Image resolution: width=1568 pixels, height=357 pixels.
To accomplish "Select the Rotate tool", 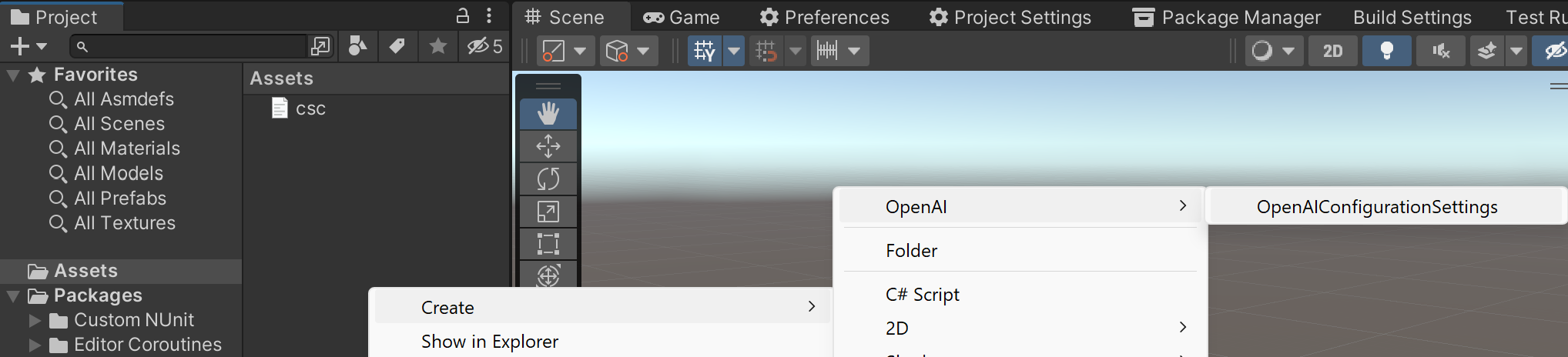I will [x=548, y=178].
